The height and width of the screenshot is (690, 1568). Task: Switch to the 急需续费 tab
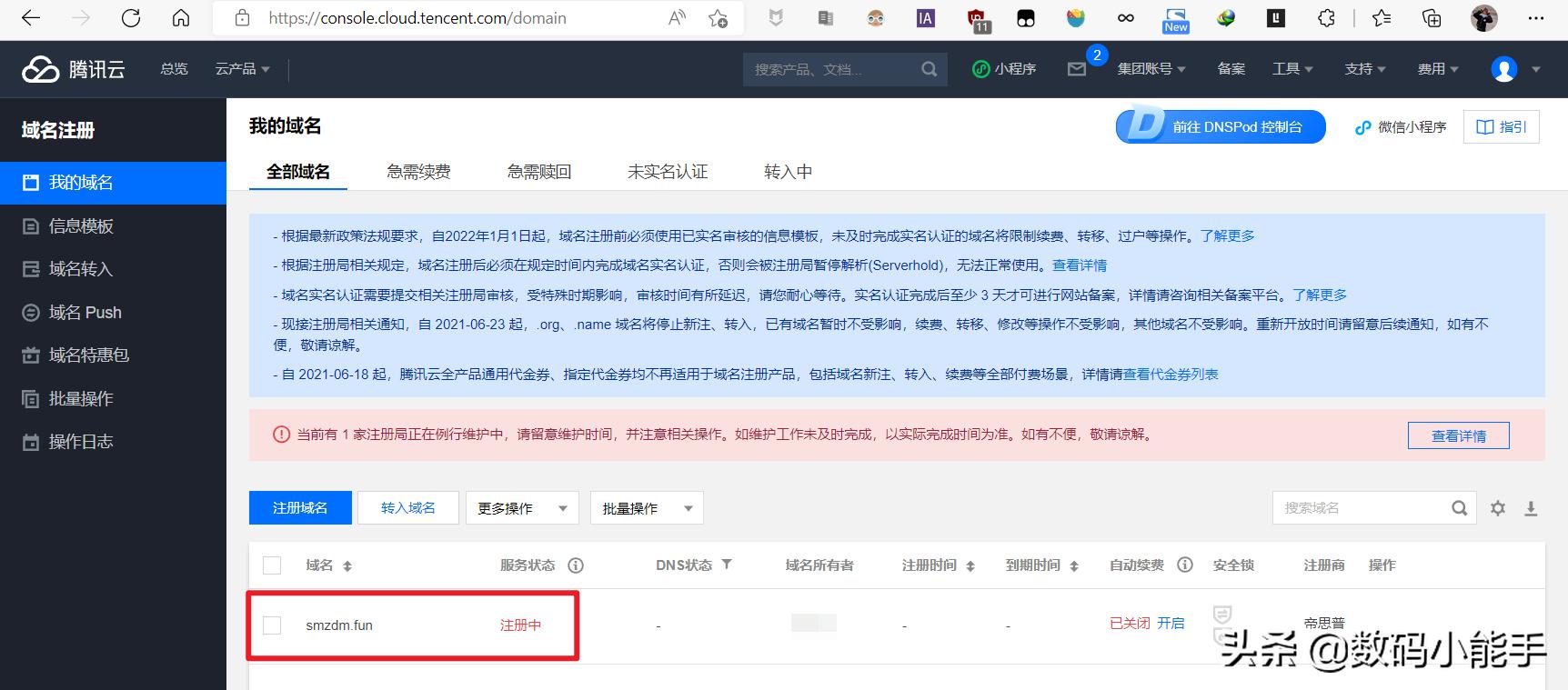[x=418, y=172]
